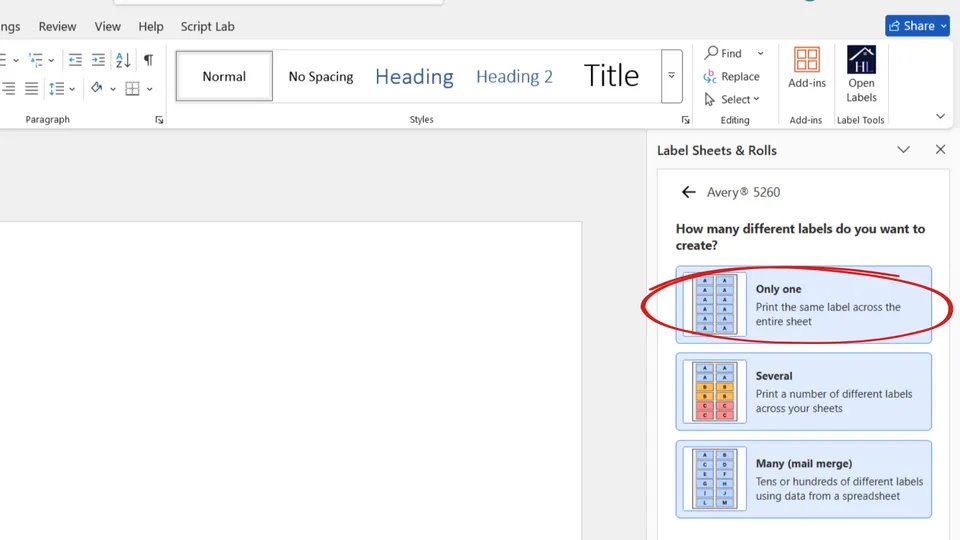Sort text A to Z
Viewport: 960px width, 540px height.
pos(123,59)
